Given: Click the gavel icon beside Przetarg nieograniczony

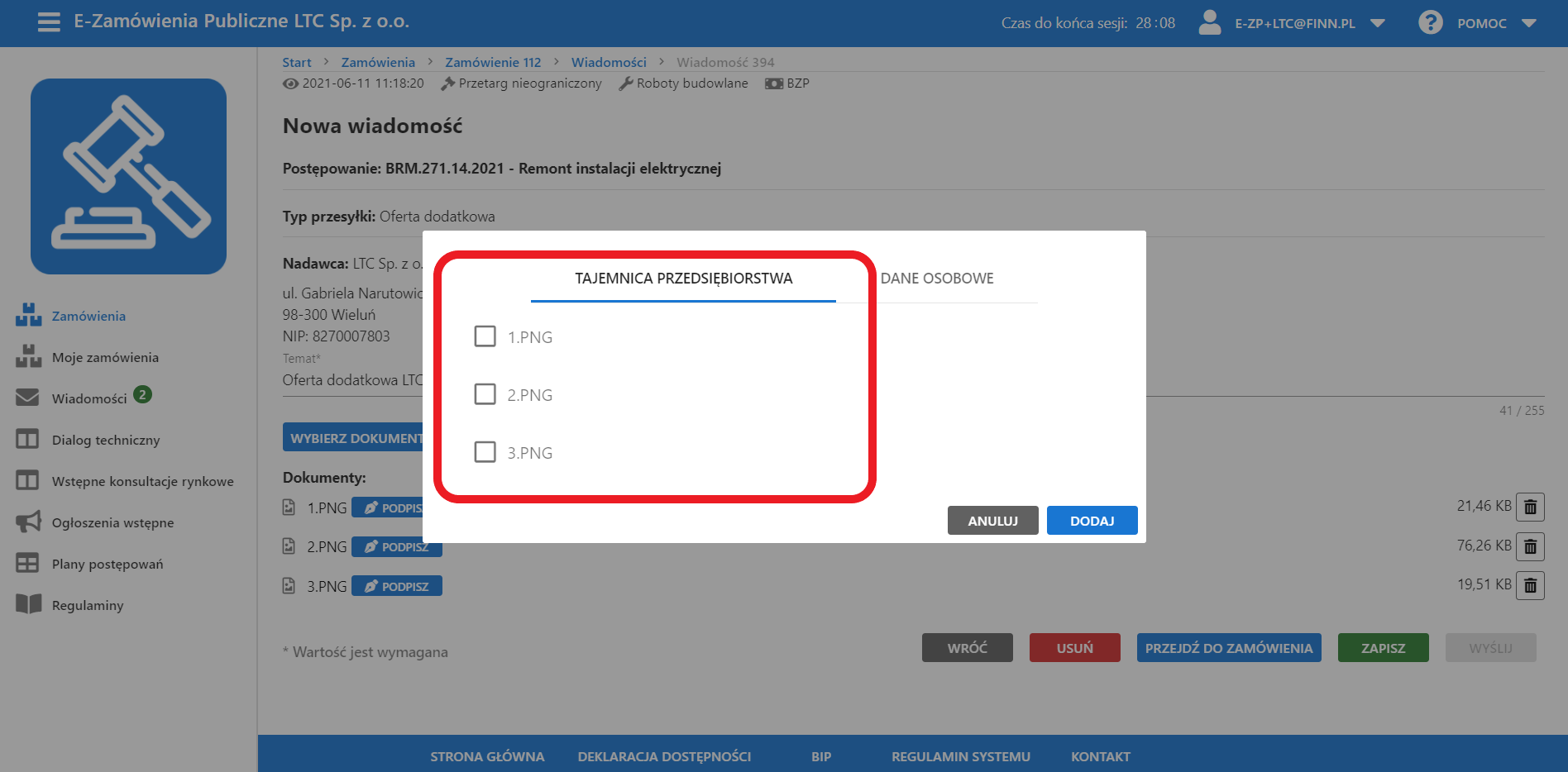Looking at the screenshot, I should (448, 83).
